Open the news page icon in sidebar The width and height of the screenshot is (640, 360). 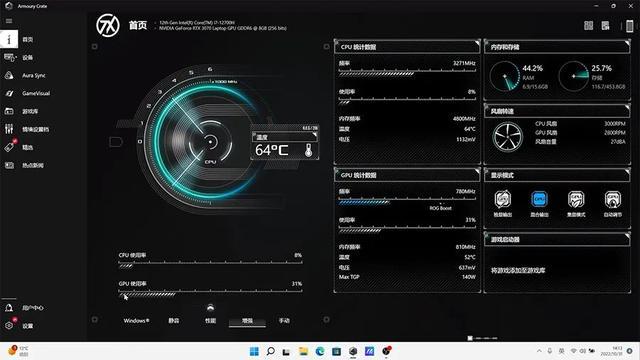(9, 165)
